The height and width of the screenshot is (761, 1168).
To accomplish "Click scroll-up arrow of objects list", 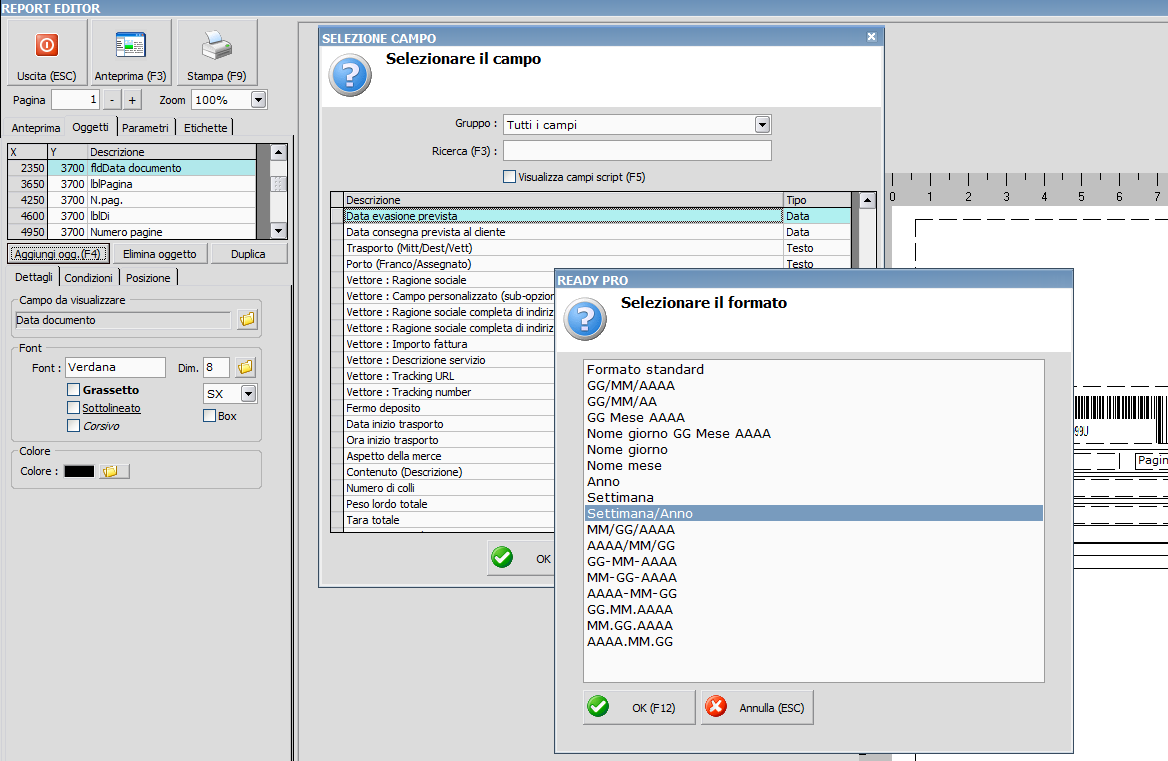I will point(279,152).
